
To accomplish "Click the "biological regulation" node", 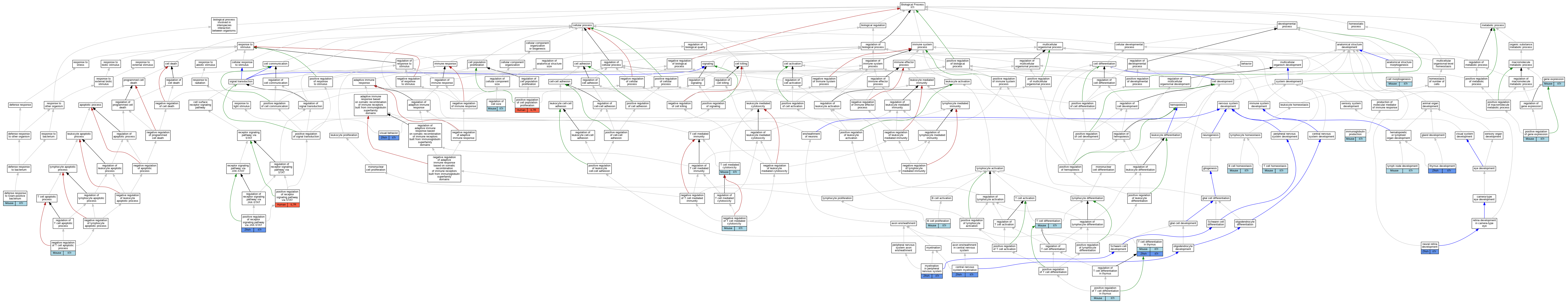I will coord(873,25).
